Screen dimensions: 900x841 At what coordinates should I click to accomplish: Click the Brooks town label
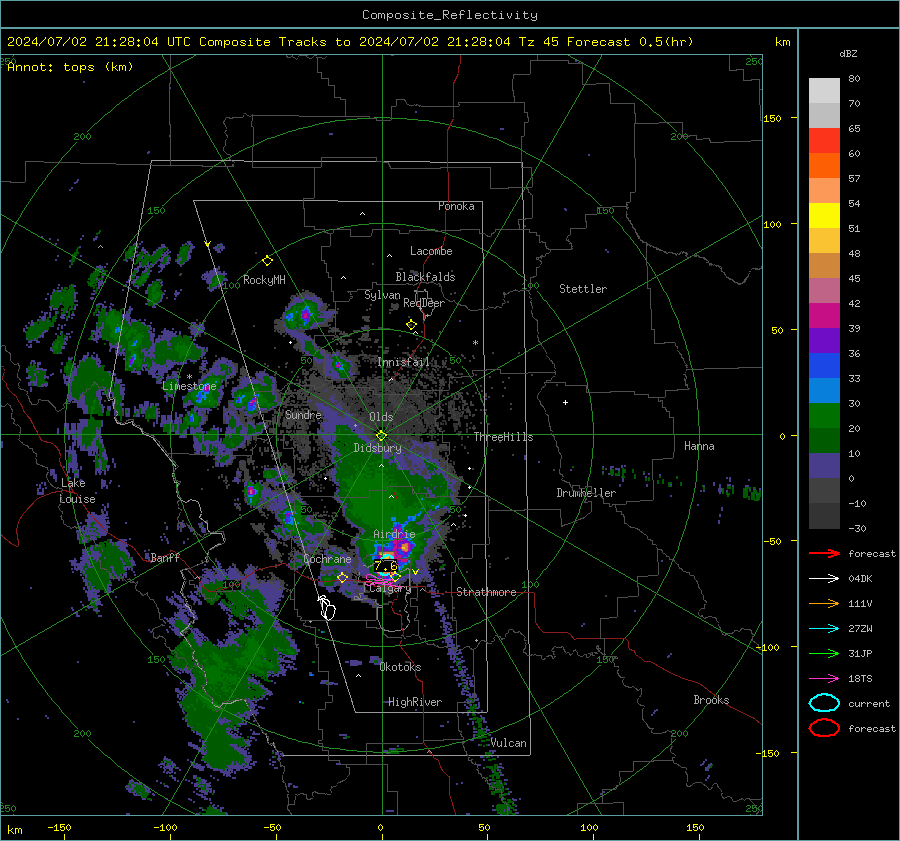(x=711, y=700)
